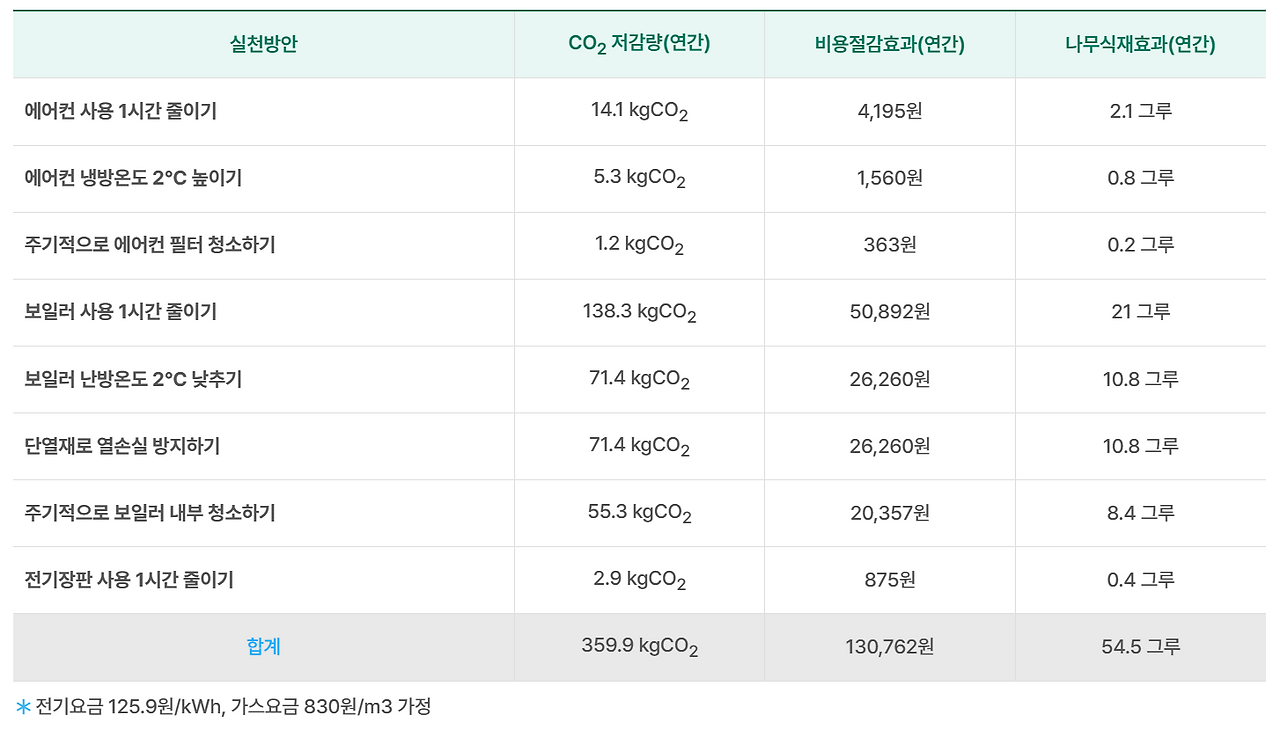1280x730 pixels.
Task: Click the 실천방안 column header
Action: 264,44
